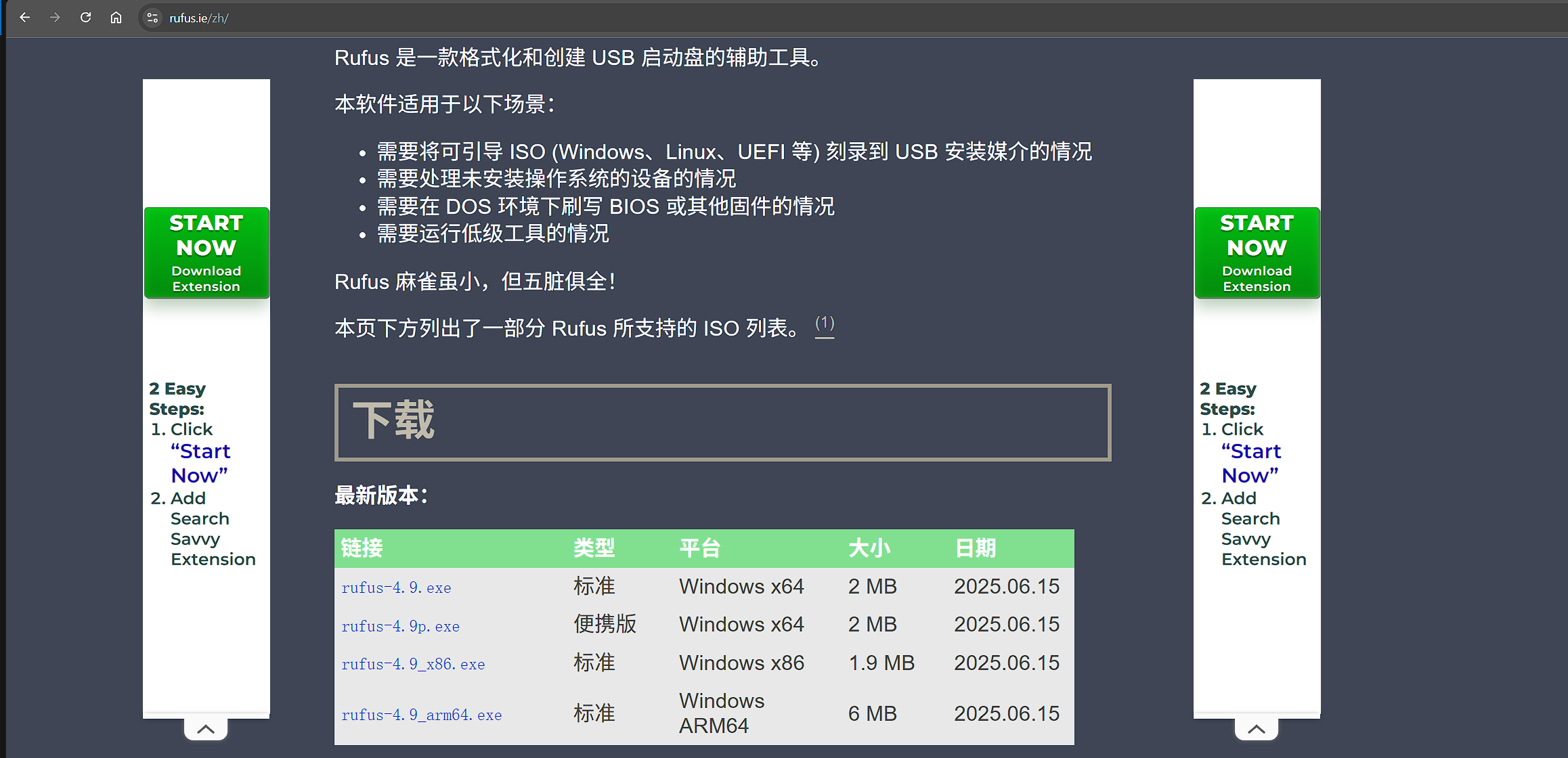Click the 链接 table column header

coord(362,548)
